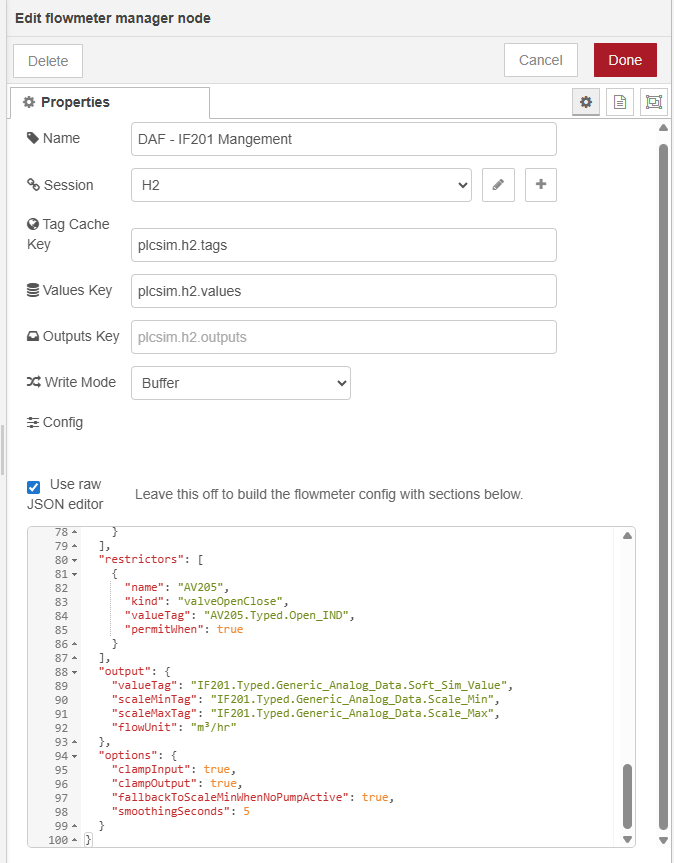The image size is (674, 863).
Task: Click JSON editor scroll up arrow
Action: [627, 536]
